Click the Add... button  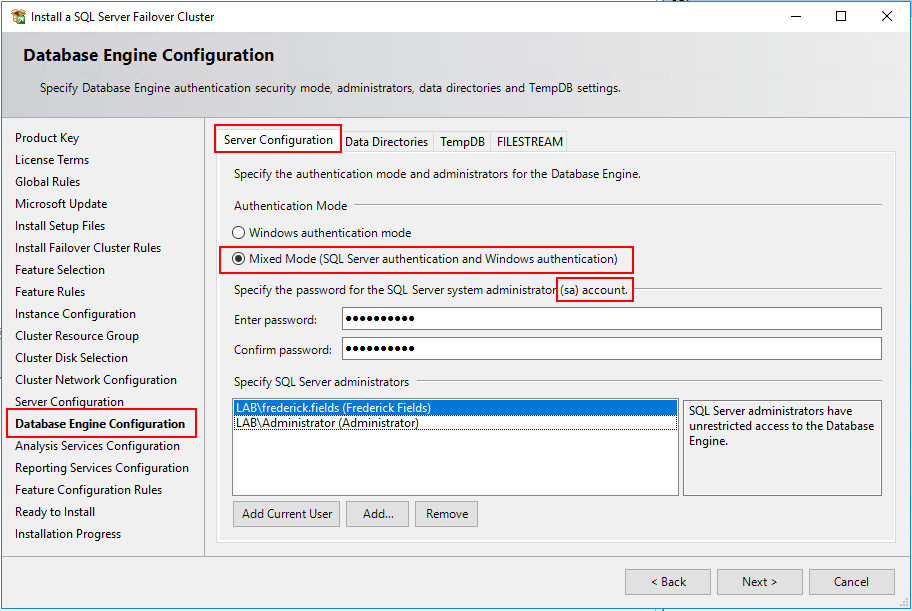click(x=378, y=514)
